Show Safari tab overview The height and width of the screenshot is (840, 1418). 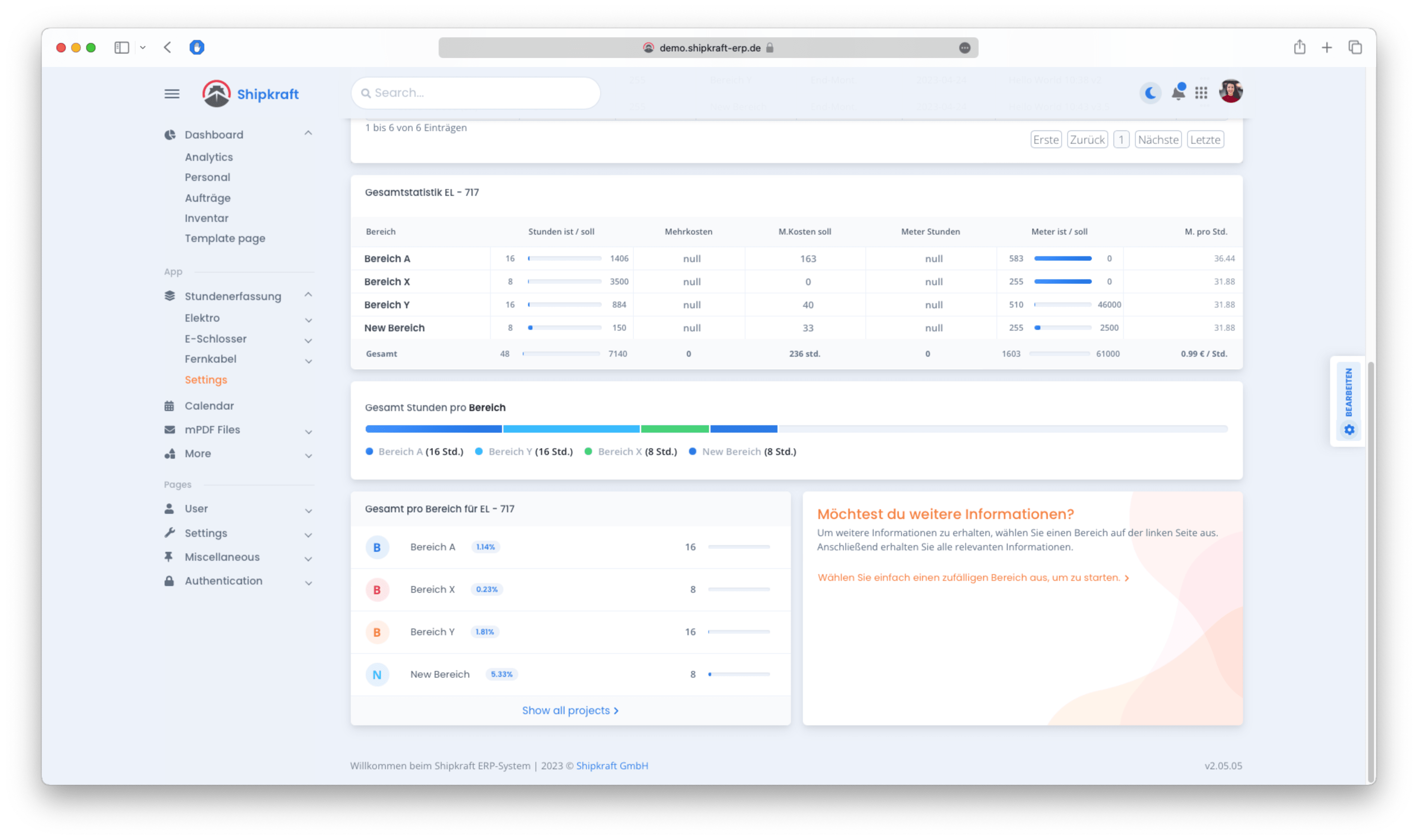pyautogui.click(x=1355, y=48)
